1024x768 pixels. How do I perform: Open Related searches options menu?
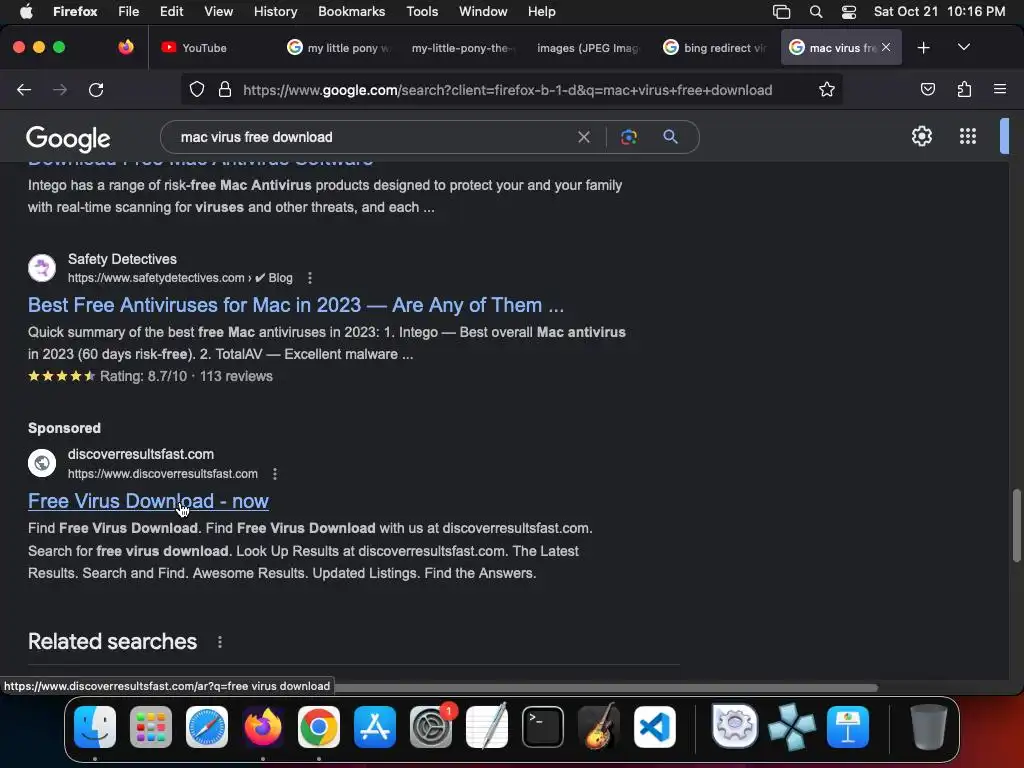219,642
